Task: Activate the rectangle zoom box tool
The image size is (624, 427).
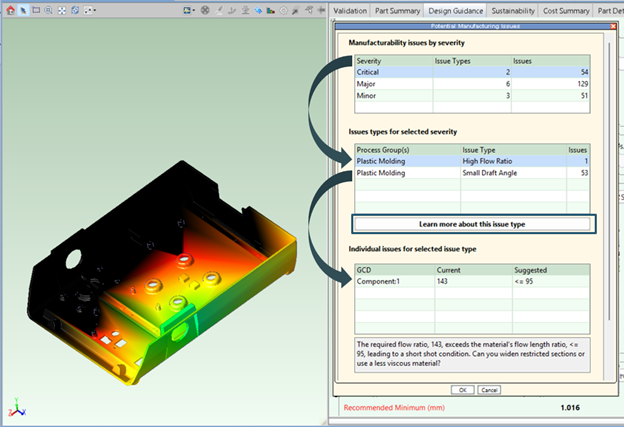Action: coord(36,10)
